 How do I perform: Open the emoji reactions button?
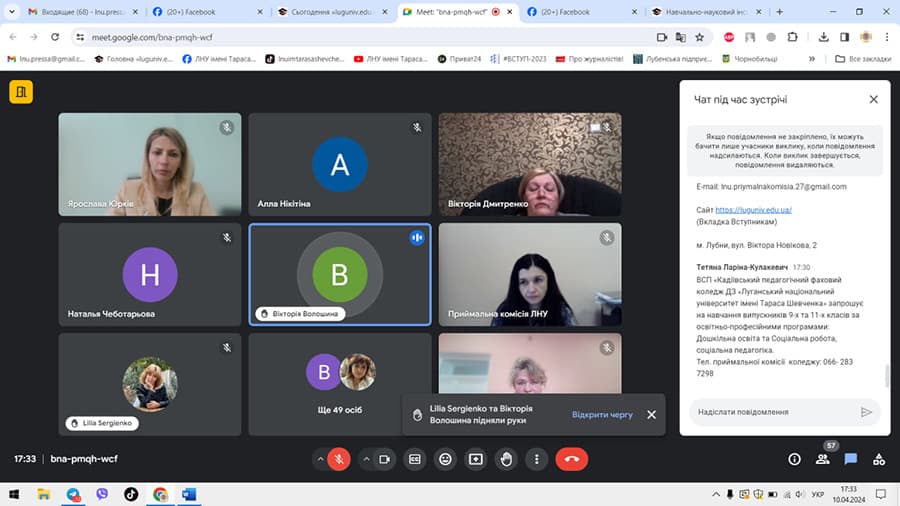pos(445,459)
